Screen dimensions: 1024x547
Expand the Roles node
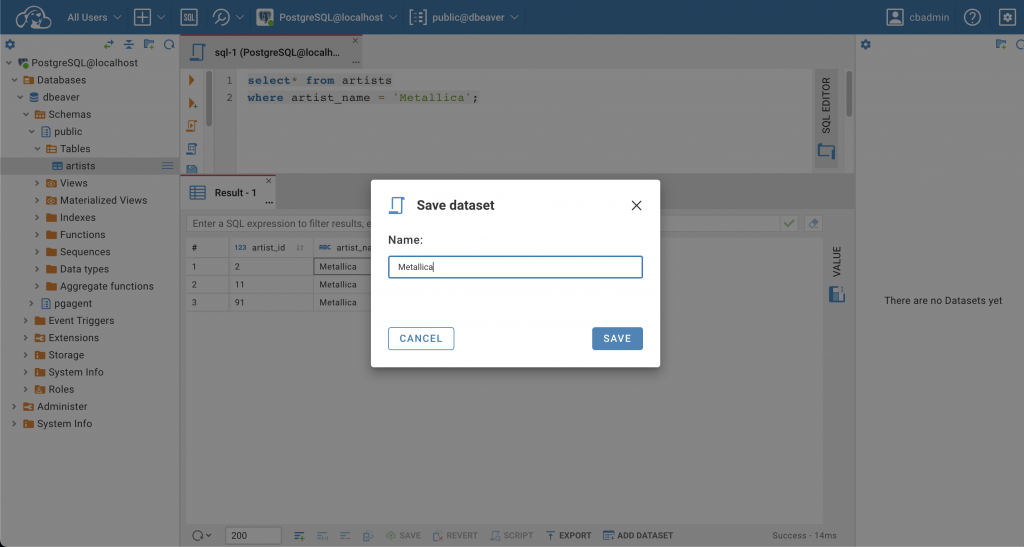(25, 390)
